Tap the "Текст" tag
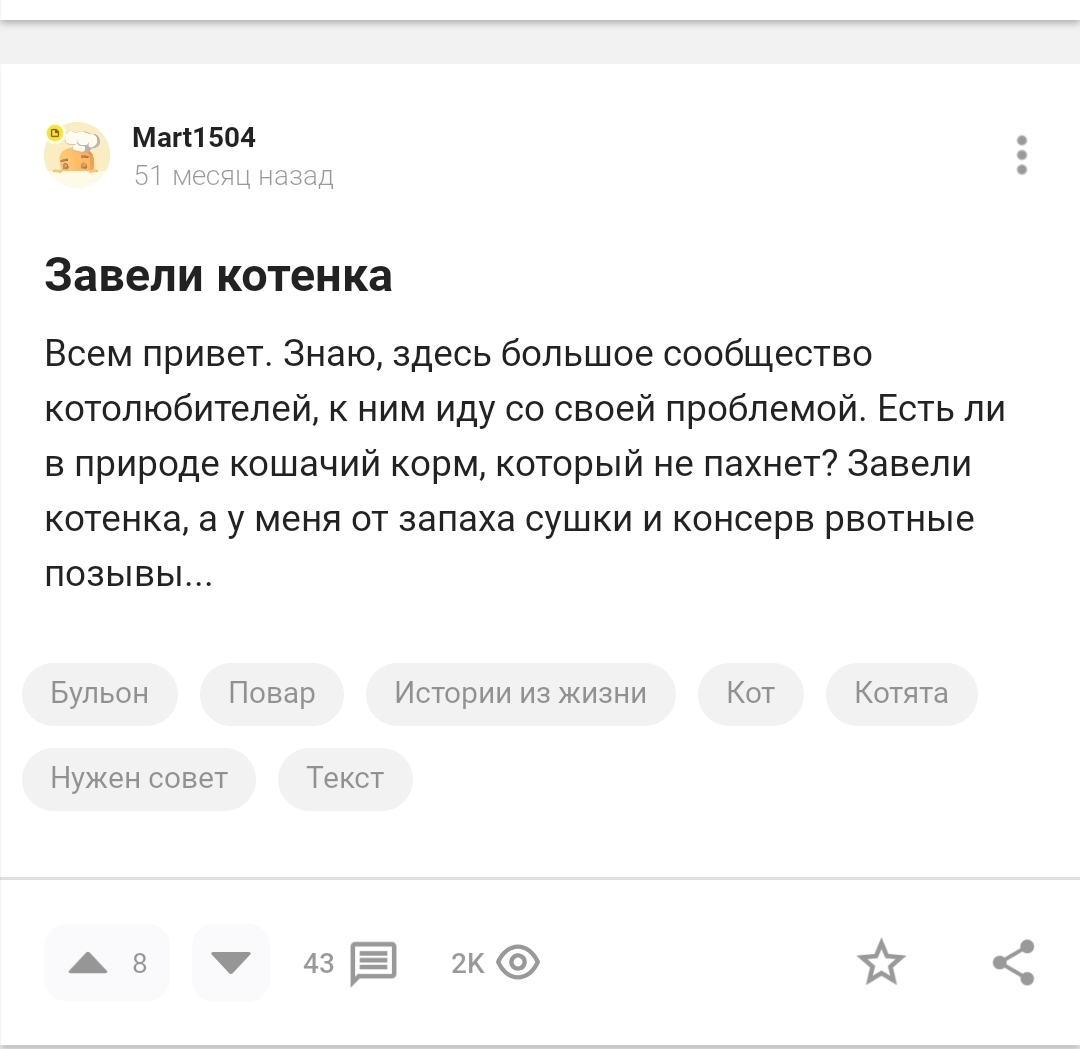Screen dimensions: 1080x1049 [x=345, y=778]
